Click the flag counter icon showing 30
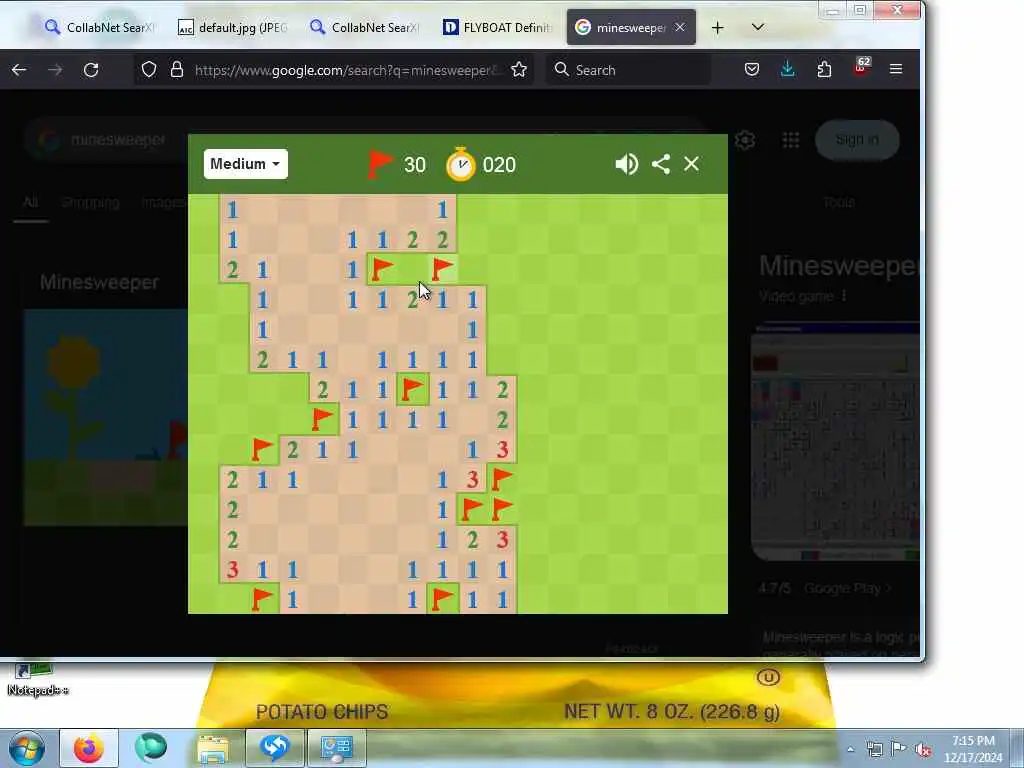 tap(379, 164)
